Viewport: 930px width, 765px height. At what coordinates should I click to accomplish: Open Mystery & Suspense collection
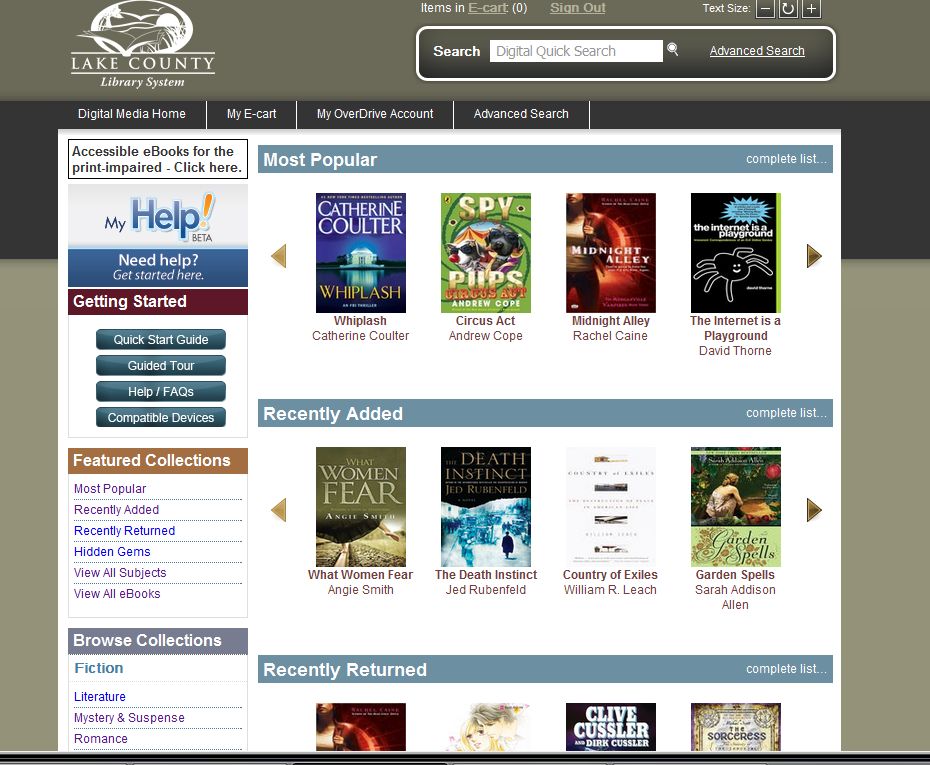pyautogui.click(x=129, y=718)
